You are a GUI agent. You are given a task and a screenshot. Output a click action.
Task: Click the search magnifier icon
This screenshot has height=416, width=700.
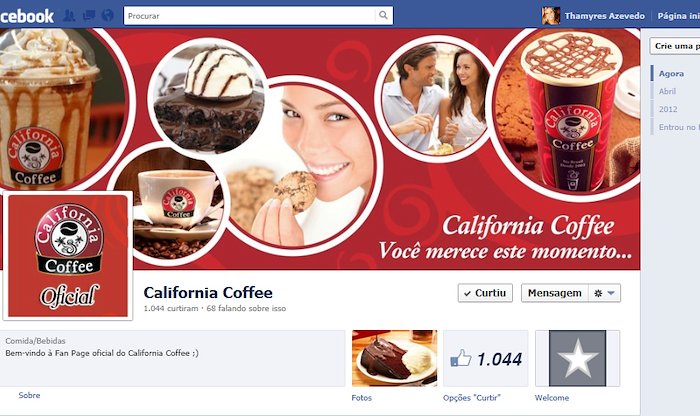pos(383,15)
